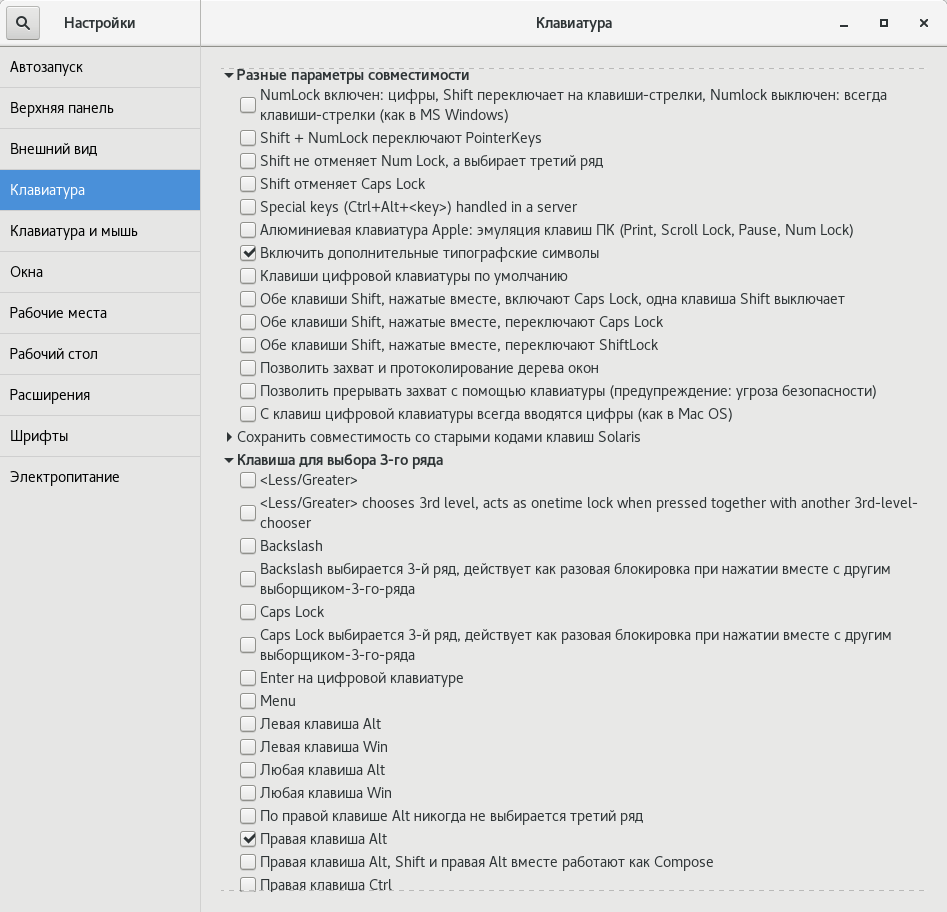This screenshot has width=947, height=912.
Task: Check Shift не отменяет Num Lock option
Action: (248, 161)
